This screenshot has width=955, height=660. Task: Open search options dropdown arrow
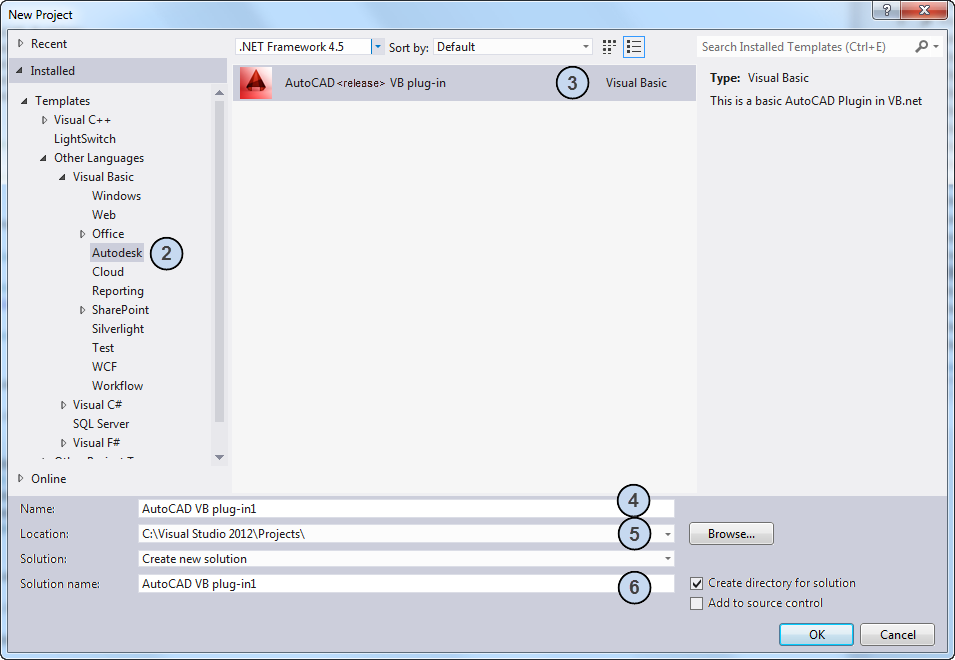(x=936, y=47)
